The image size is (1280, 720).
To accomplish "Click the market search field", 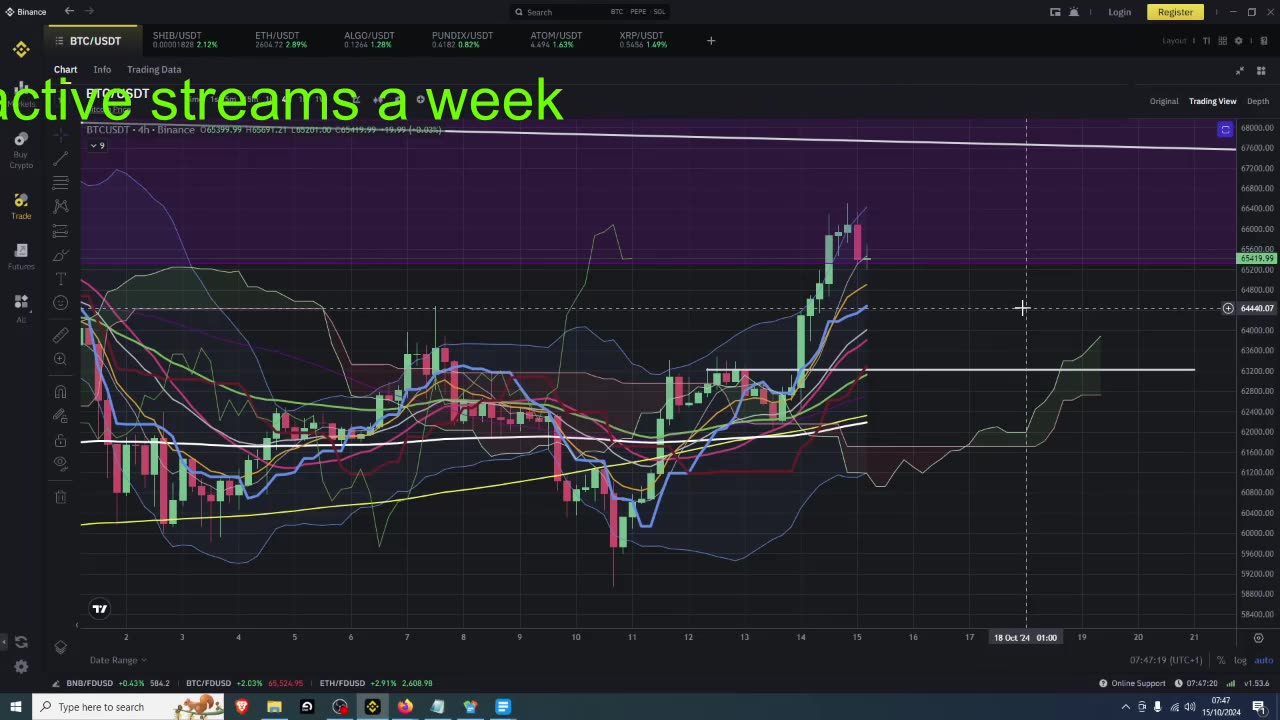I will (x=589, y=12).
